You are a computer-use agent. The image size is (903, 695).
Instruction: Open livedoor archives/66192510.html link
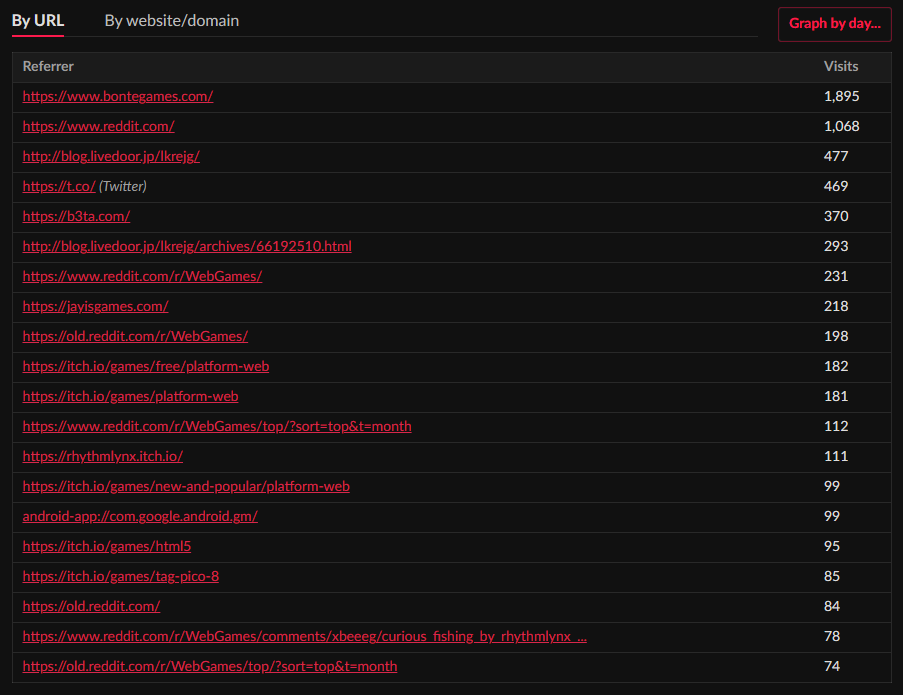point(187,246)
